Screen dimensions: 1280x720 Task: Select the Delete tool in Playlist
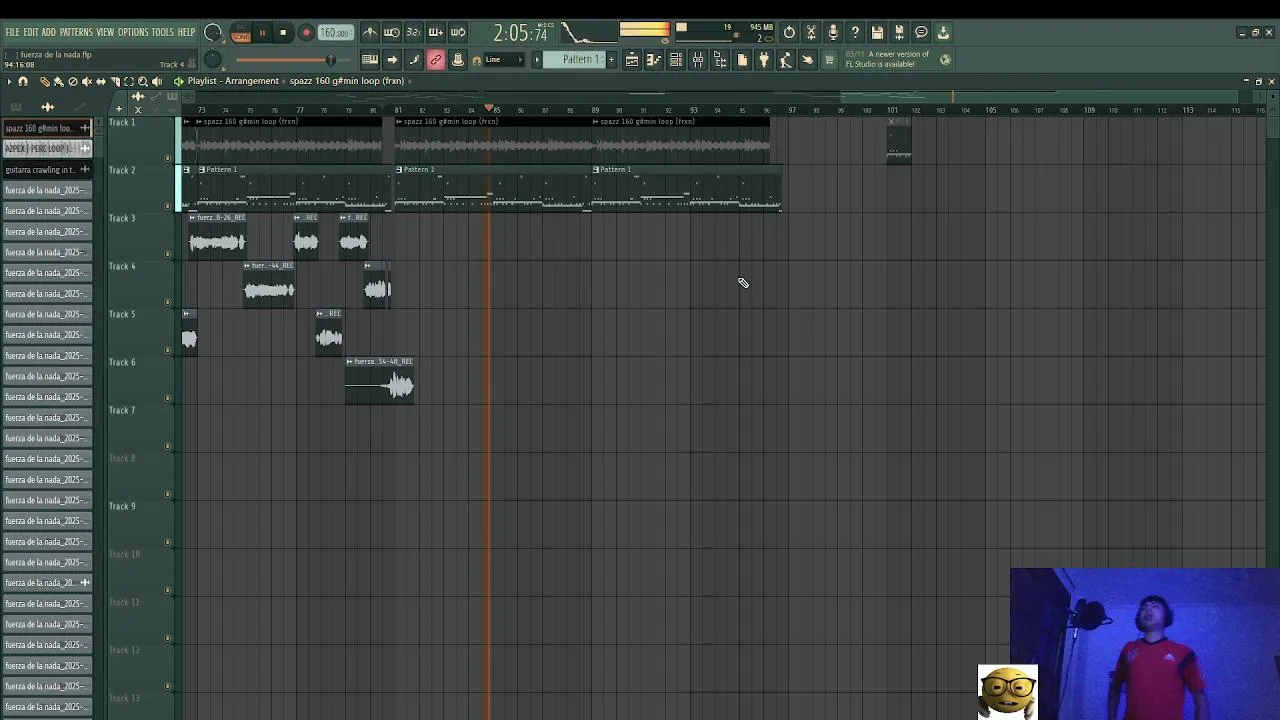pos(72,81)
